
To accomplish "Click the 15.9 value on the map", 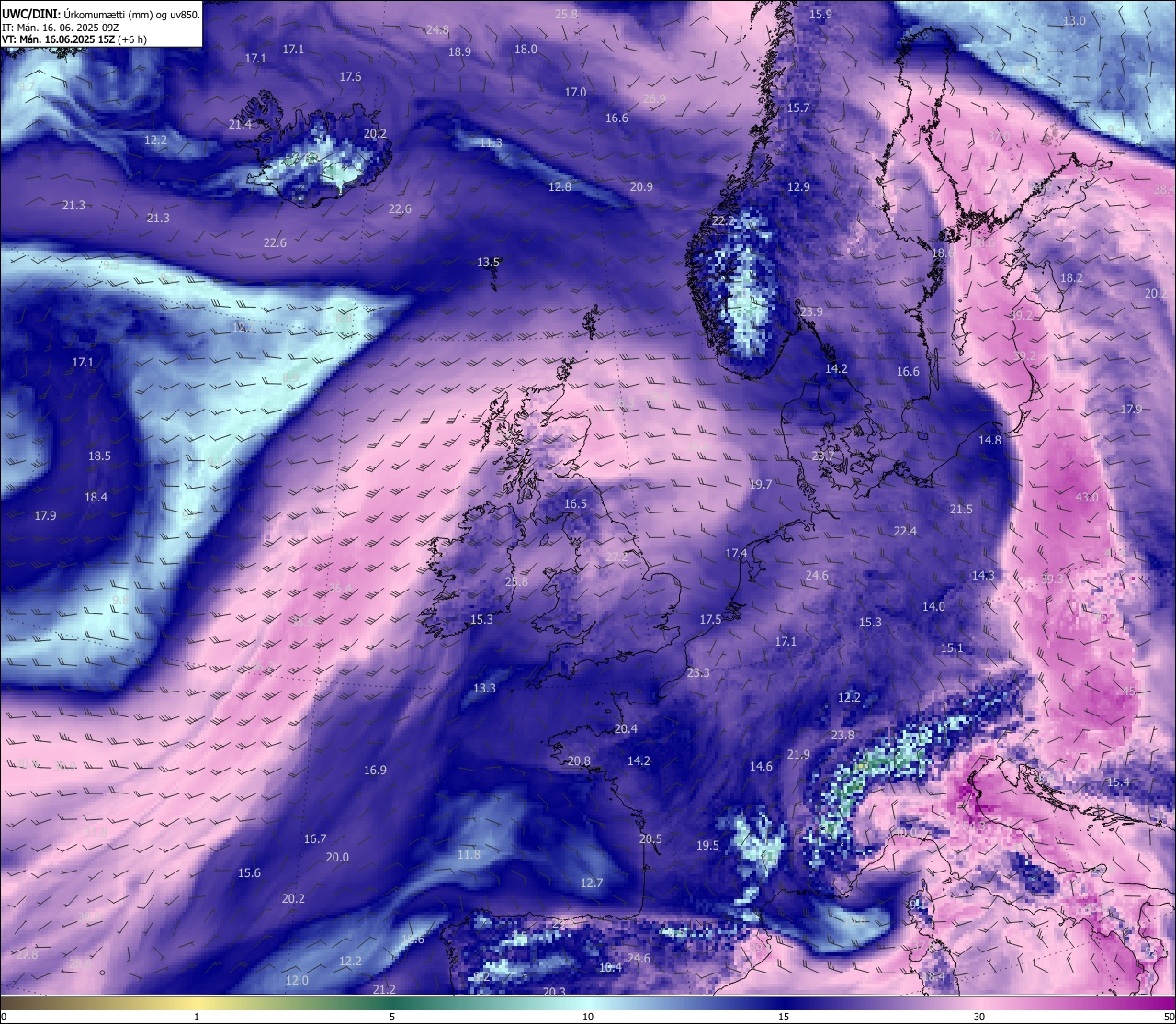I will click(820, 14).
